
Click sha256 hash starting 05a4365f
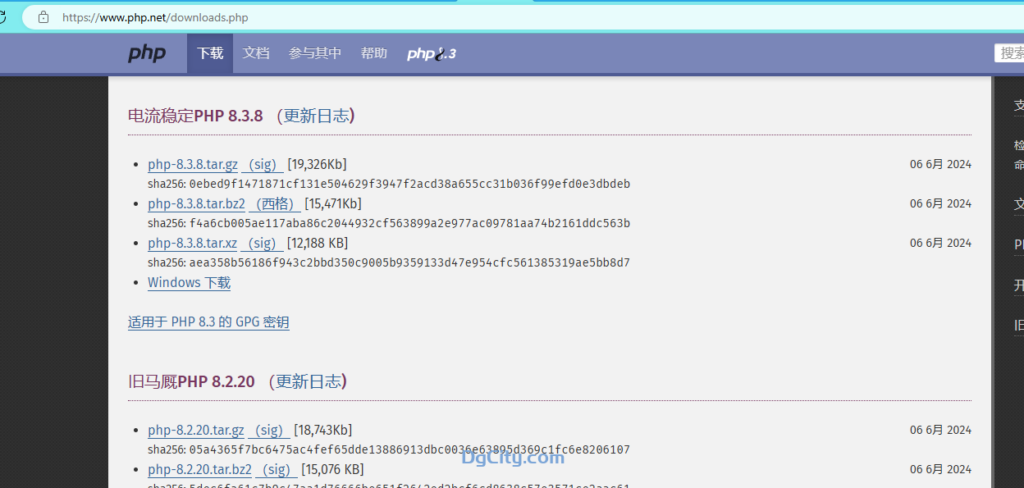409,449
